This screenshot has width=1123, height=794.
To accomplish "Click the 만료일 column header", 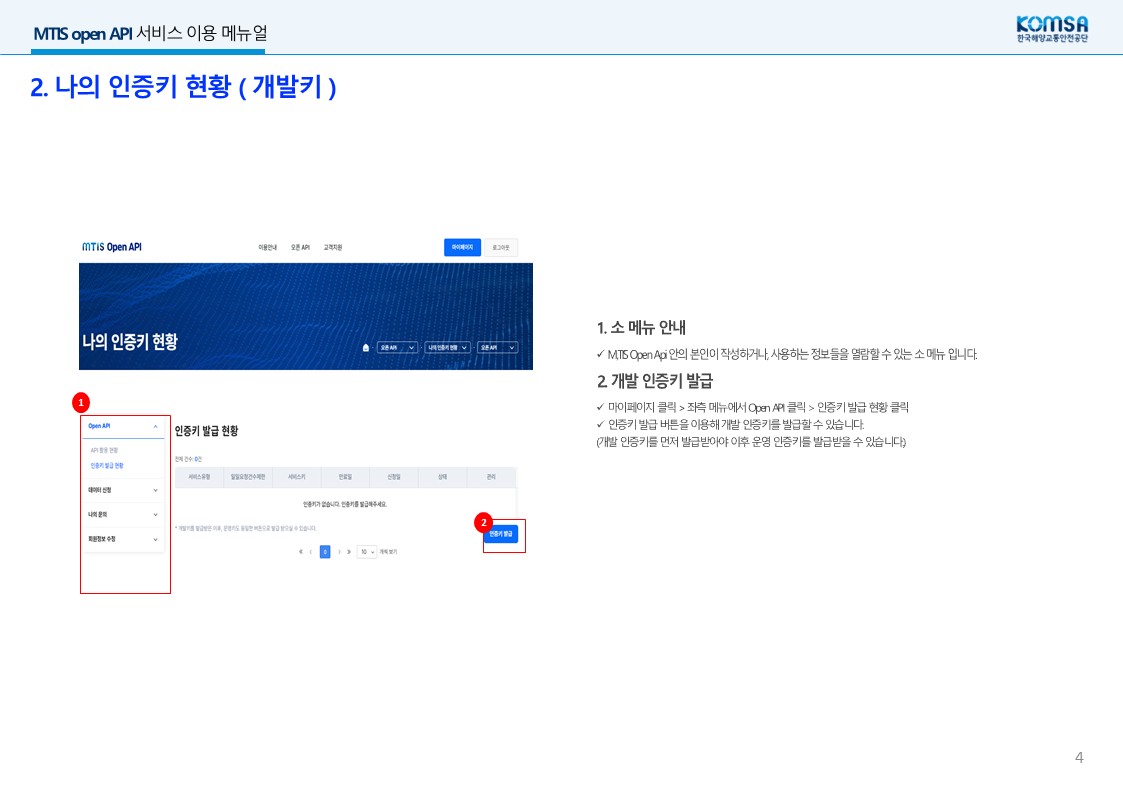I will click(x=345, y=477).
